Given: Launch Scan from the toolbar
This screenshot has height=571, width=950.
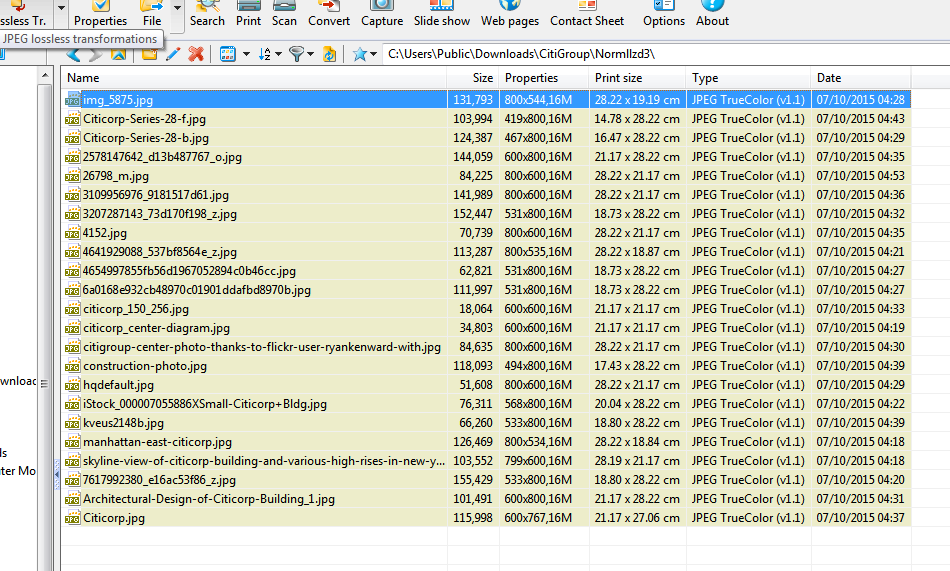Looking at the screenshot, I should (x=284, y=14).
